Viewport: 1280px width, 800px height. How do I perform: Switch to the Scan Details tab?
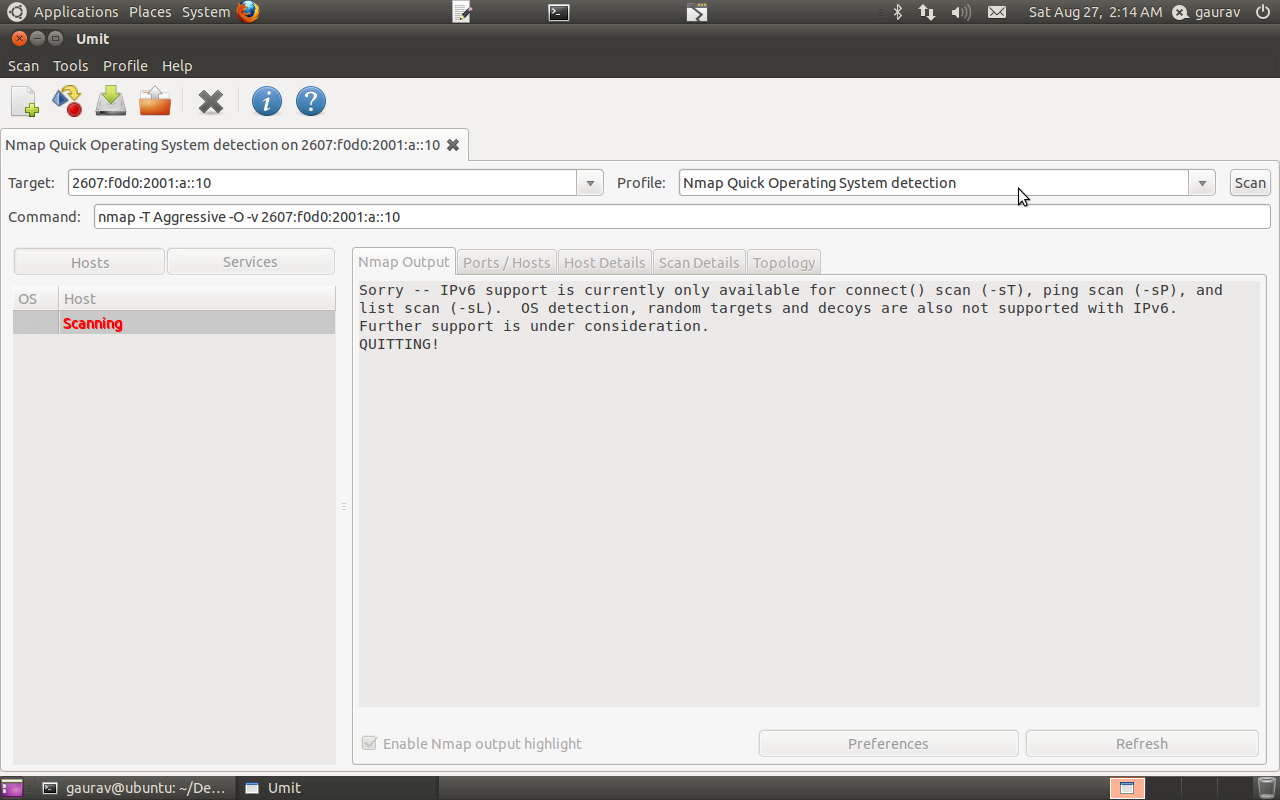point(699,263)
